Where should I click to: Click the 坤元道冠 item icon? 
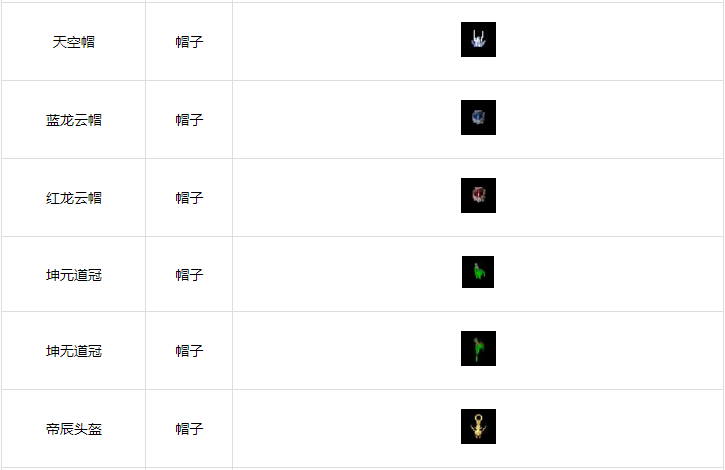click(x=478, y=272)
